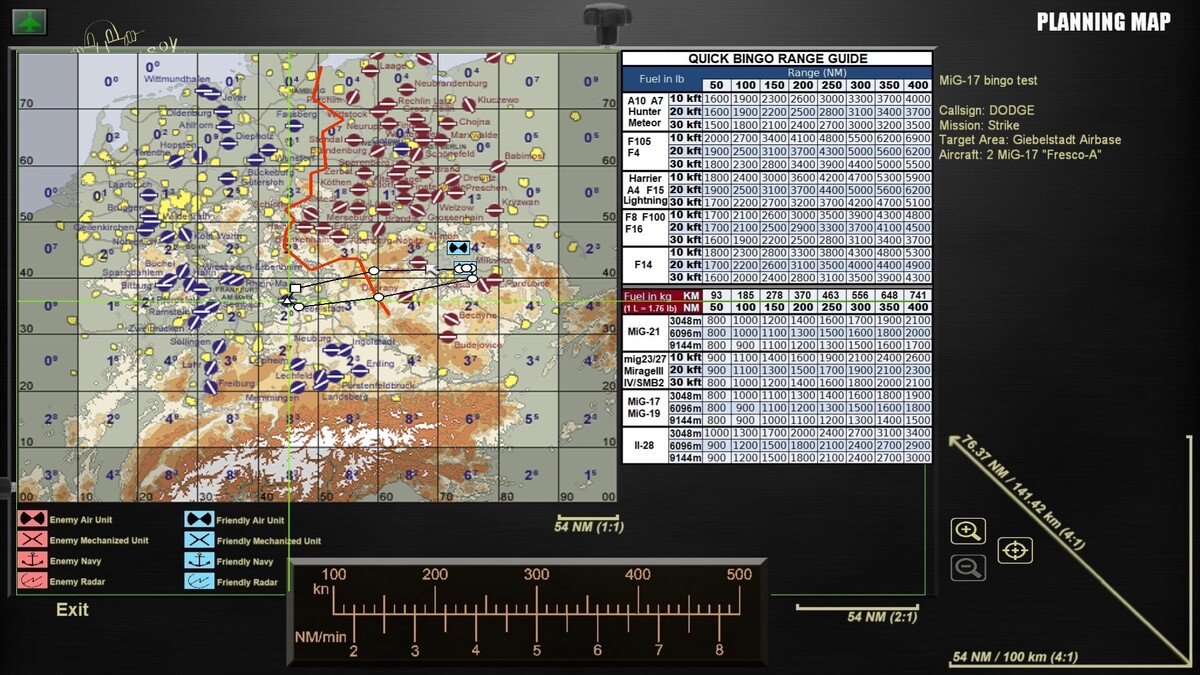Click the 'Il-28' aircraft row label
Image resolution: width=1200 pixels, height=675 pixels.
(644, 445)
